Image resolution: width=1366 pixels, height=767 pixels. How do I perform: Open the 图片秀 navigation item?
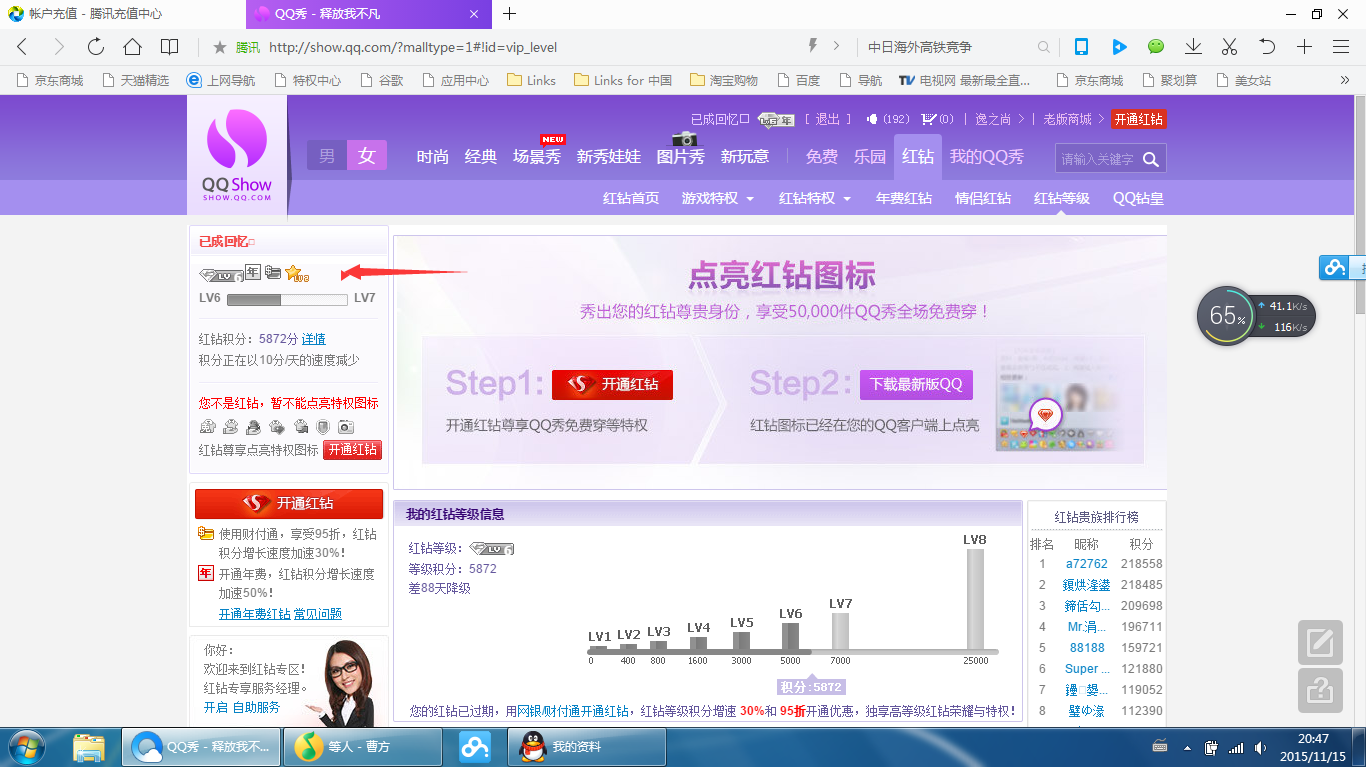(681, 156)
